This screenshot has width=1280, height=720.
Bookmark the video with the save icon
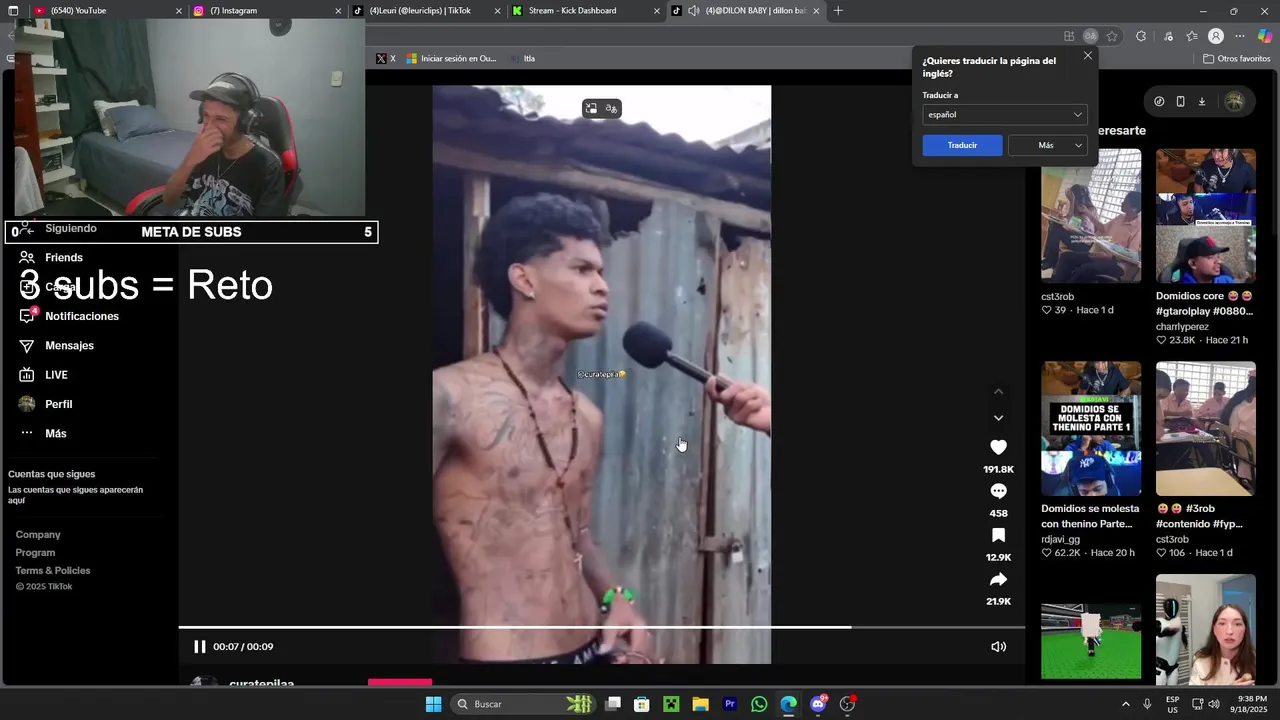point(998,535)
